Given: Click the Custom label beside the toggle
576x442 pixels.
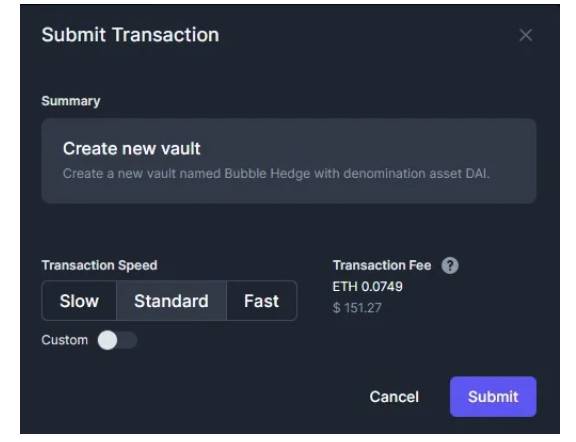Looking at the screenshot, I should pos(65,340).
